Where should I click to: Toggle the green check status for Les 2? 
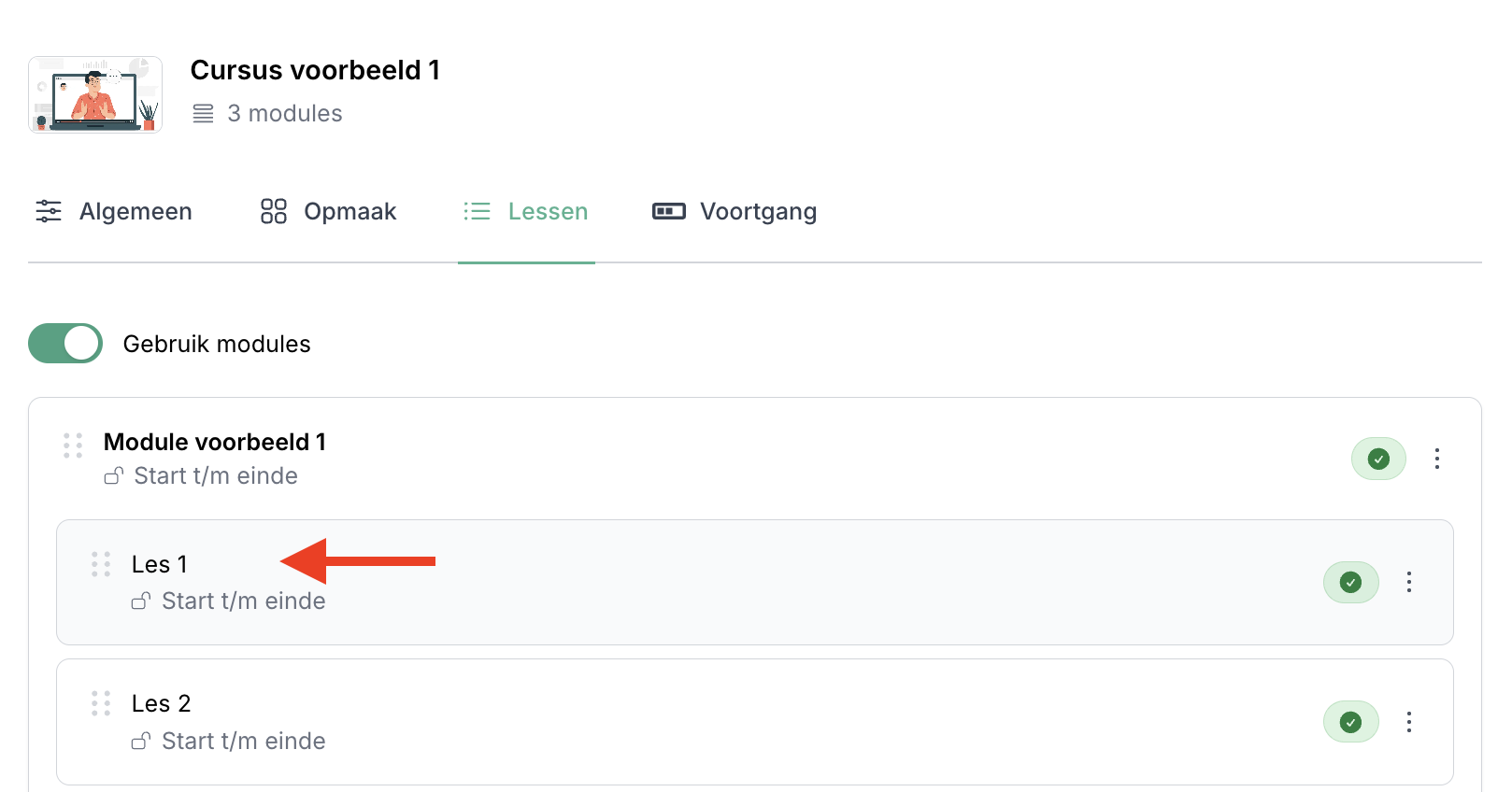pos(1350,722)
